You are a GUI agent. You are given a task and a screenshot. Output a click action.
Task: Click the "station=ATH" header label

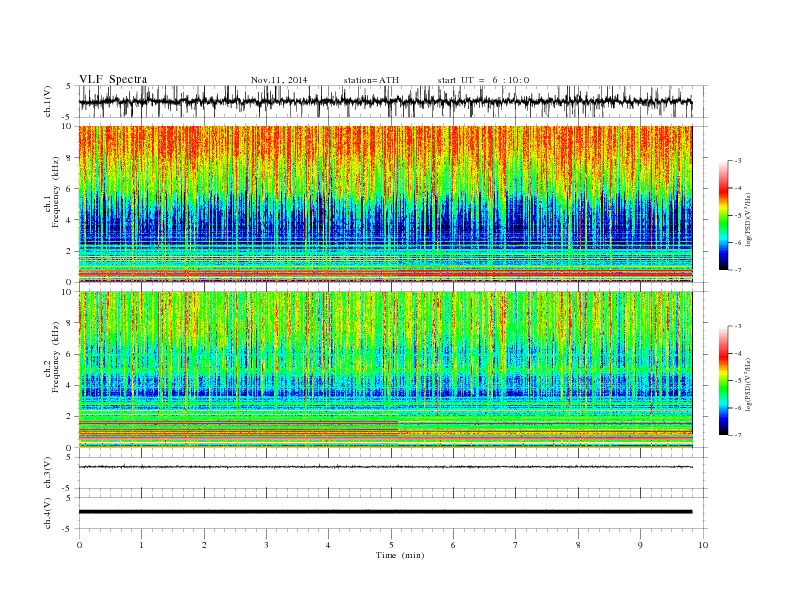click(x=371, y=80)
